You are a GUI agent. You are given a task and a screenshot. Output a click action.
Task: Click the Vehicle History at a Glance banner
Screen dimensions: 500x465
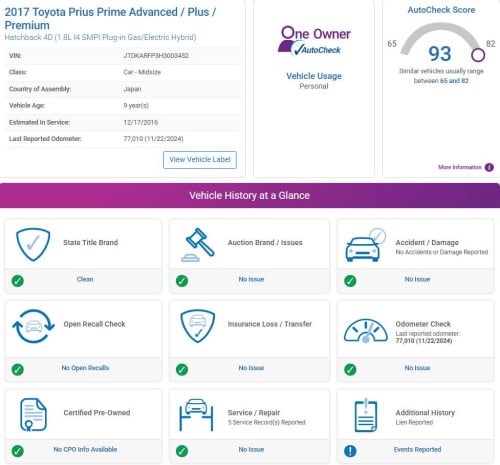[250, 195]
